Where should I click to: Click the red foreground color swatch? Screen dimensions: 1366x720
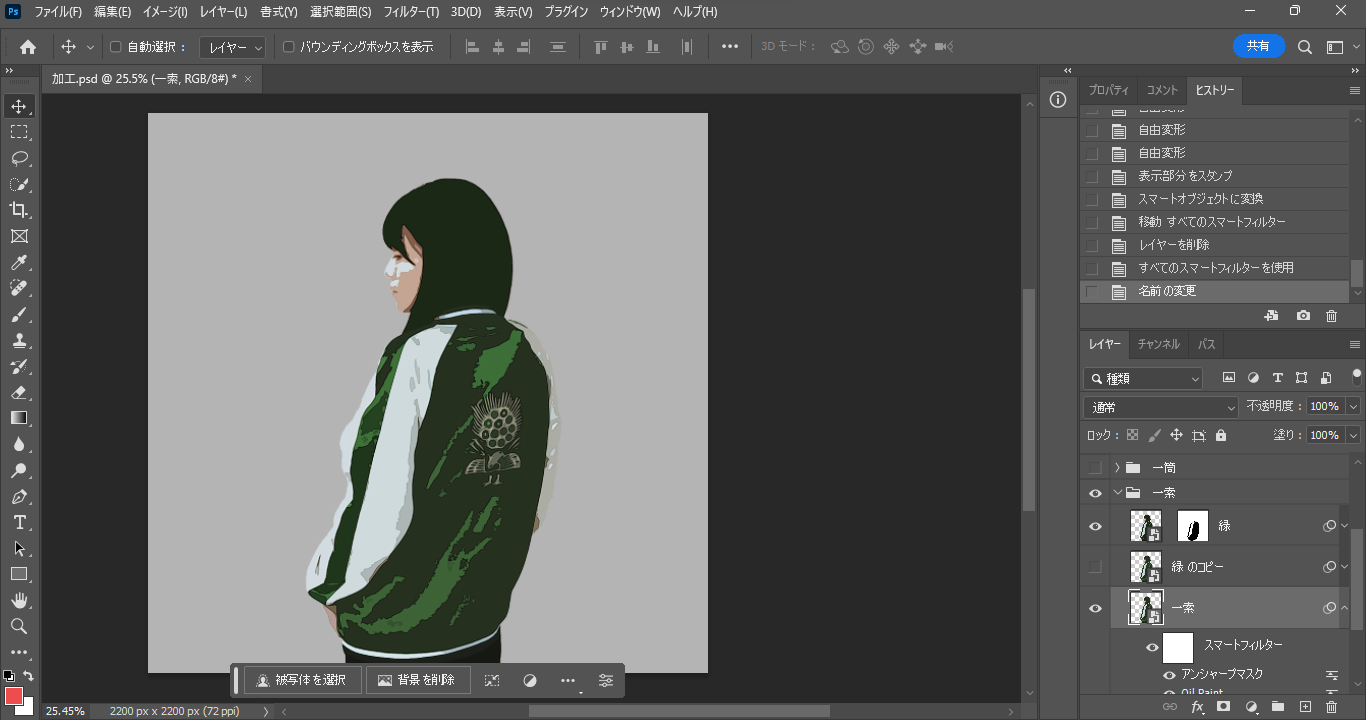click(14, 696)
